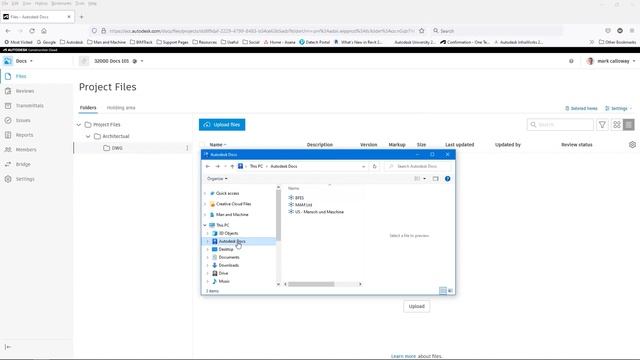Click the Upload button below the dialog
640x360 pixels.
(416, 307)
